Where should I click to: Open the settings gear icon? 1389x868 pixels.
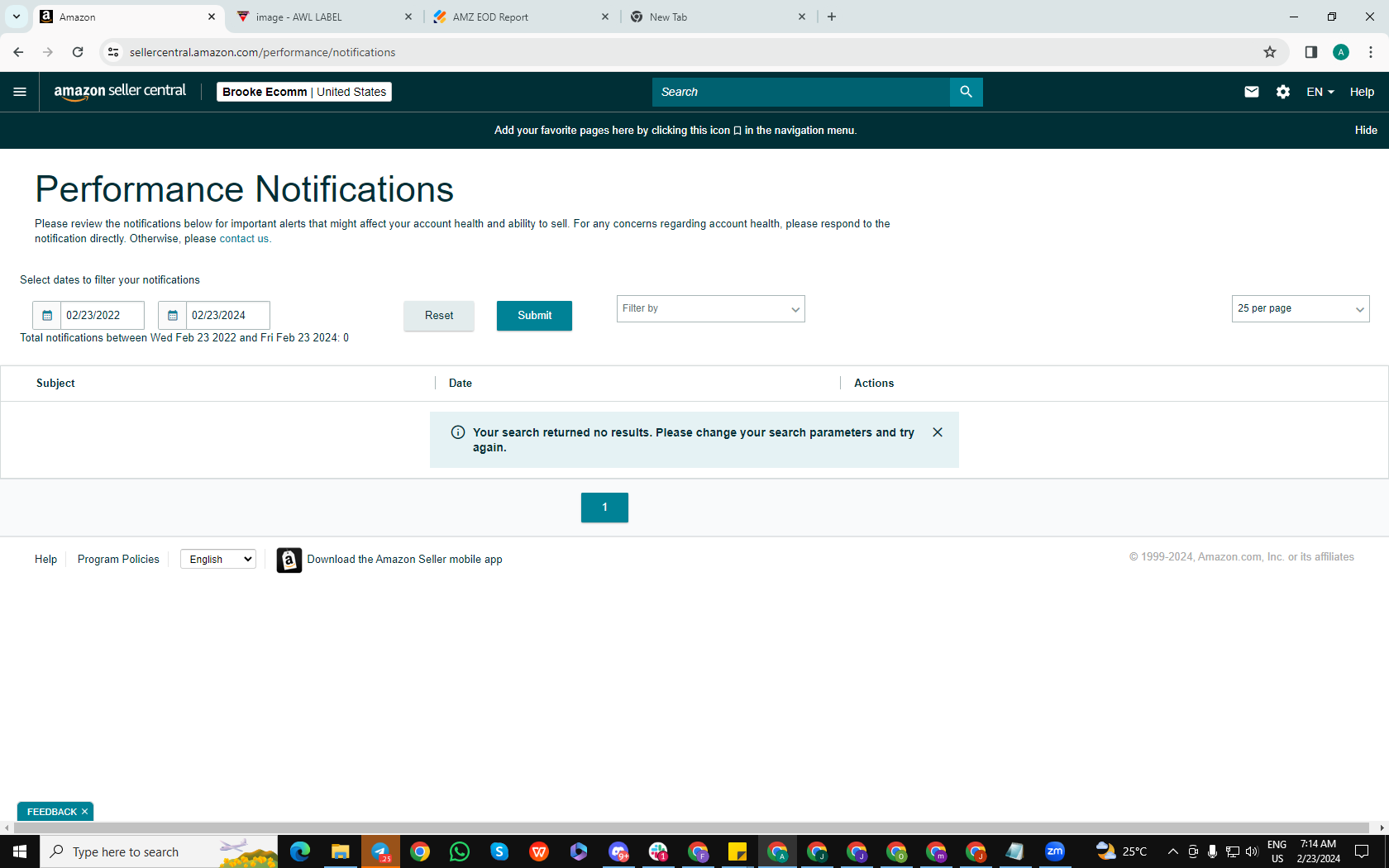[x=1282, y=92]
